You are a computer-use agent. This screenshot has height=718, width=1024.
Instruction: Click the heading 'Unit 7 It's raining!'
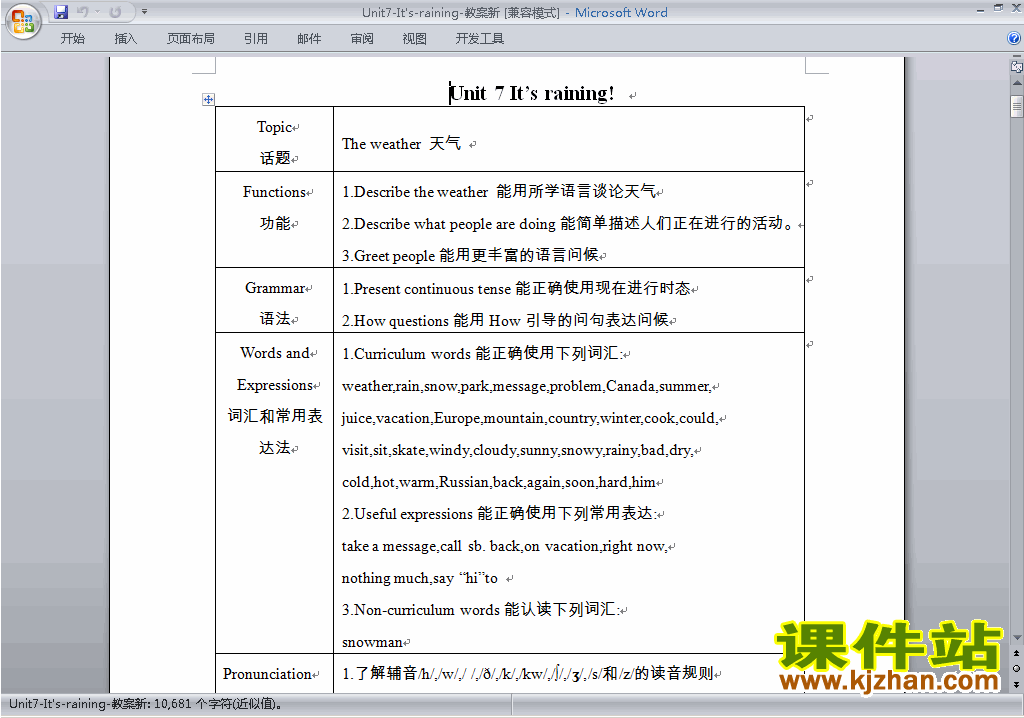532,93
